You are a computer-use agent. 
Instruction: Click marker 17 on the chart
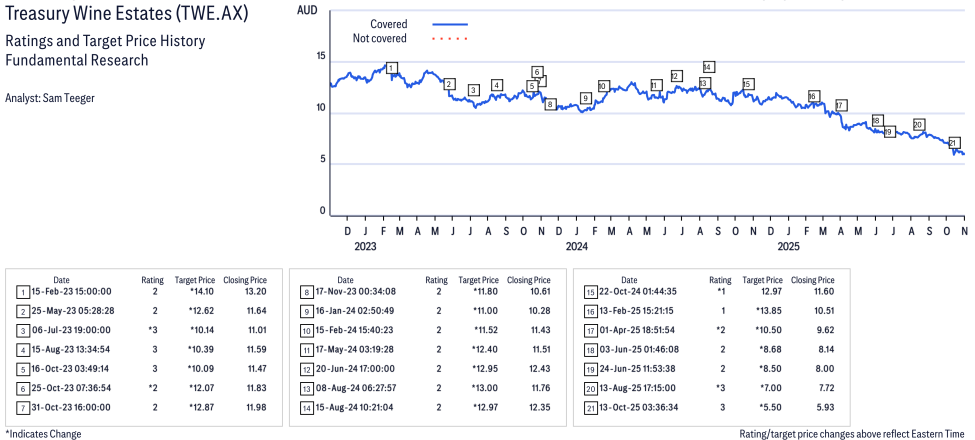tap(841, 105)
